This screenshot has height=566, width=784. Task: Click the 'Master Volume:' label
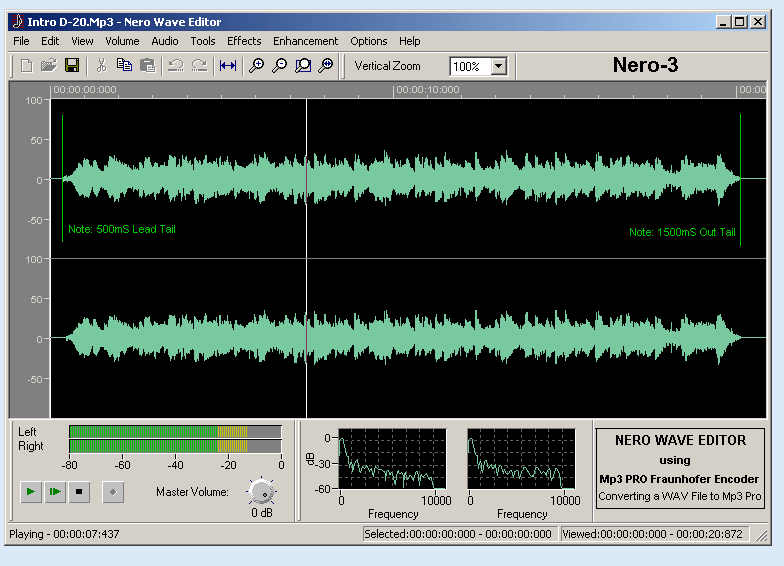click(x=192, y=492)
